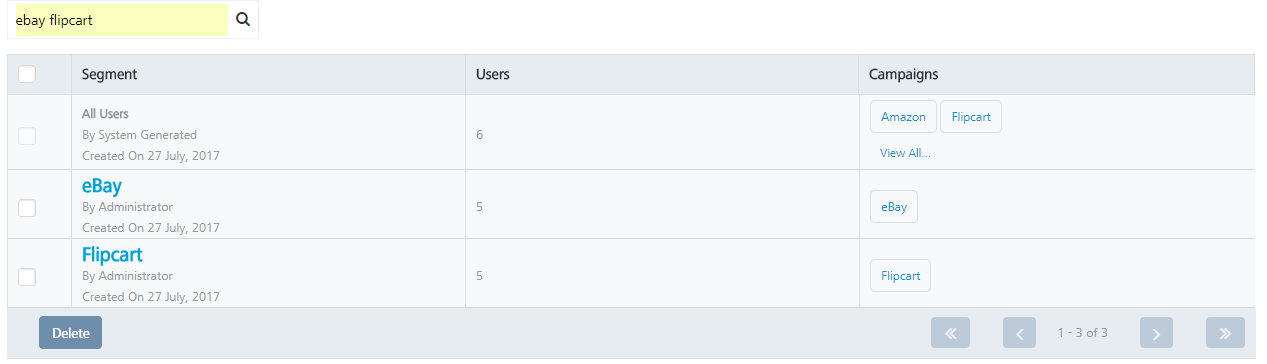The height and width of the screenshot is (364, 1267).
Task: Open Flipcart campaign tag in All Users row
Action: pos(971,117)
